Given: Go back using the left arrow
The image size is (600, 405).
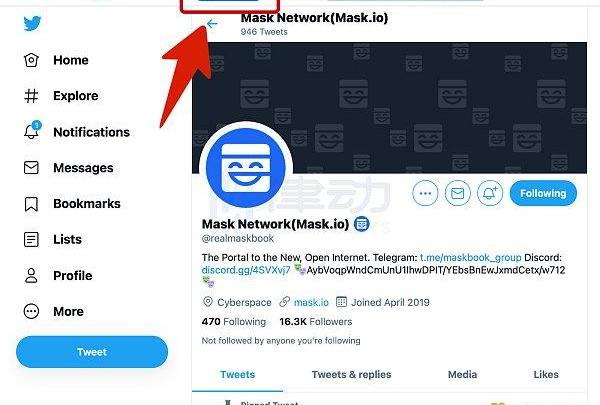Looking at the screenshot, I should [x=212, y=24].
